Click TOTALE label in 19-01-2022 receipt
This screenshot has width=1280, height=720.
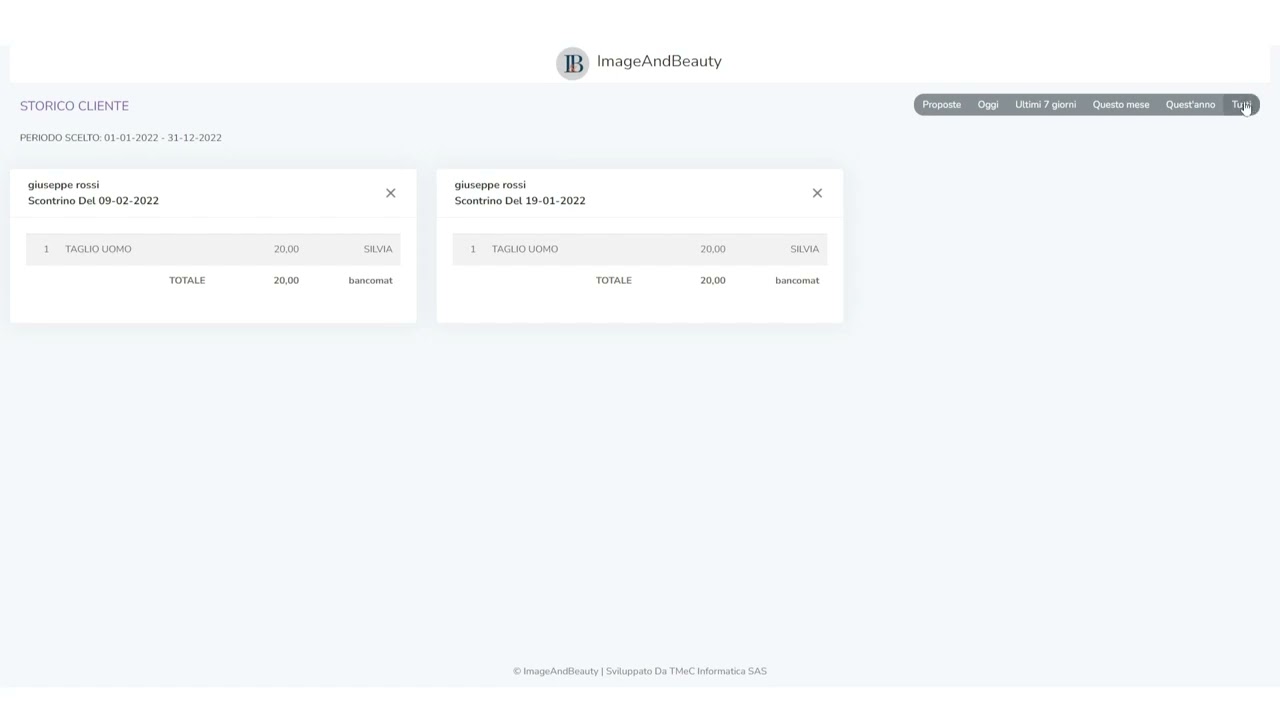pyautogui.click(x=614, y=281)
